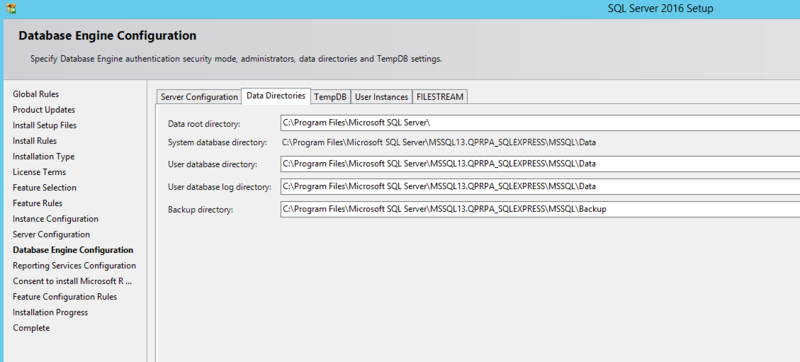The image size is (800, 362).
Task: Select Feature Rules step
Action: point(37,203)
